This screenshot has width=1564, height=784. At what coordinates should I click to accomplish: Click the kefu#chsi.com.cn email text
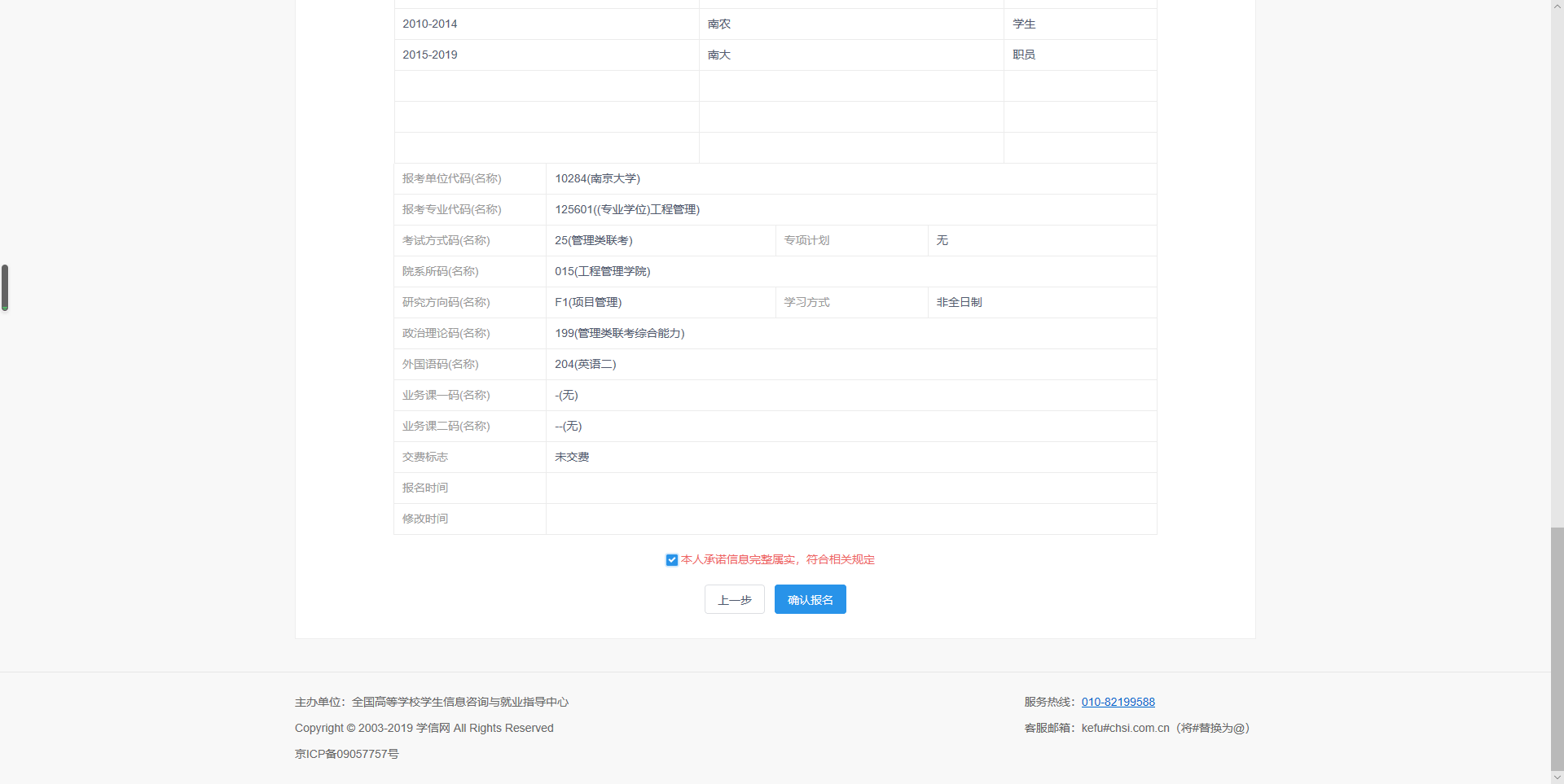coord(1125,728)
